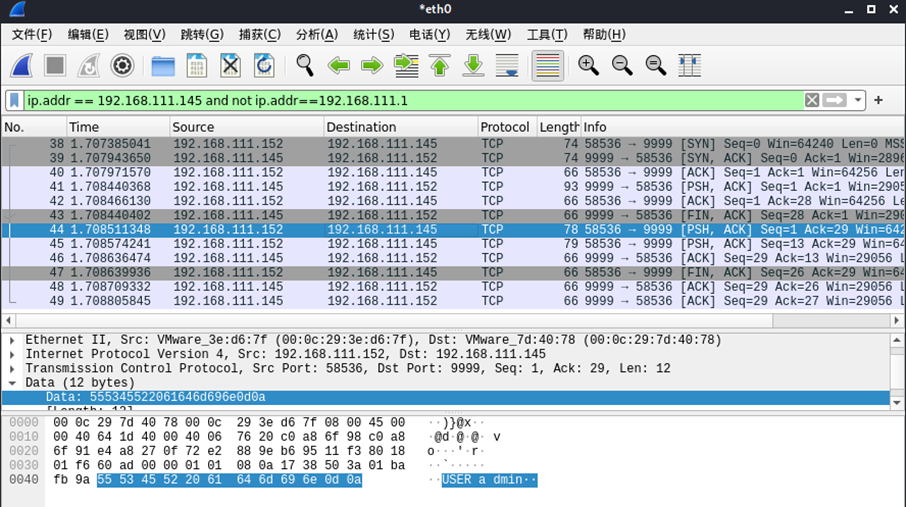Select packet 41 with length 93
This screenshot has height=507, width=906.
[453, 187]
